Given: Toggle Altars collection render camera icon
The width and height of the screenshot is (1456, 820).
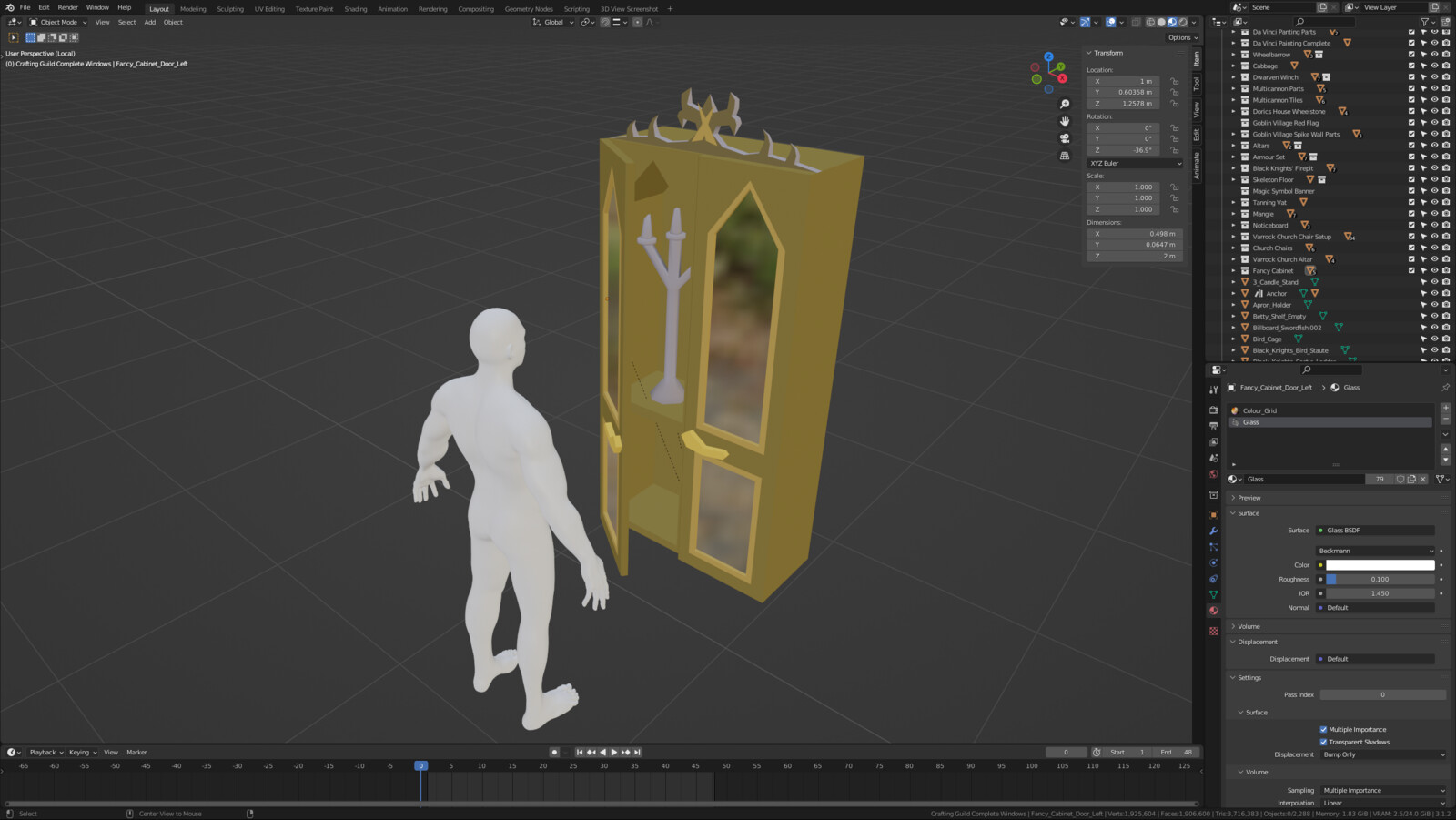Looking at the screenshot, I should (x=1445, y=146).
